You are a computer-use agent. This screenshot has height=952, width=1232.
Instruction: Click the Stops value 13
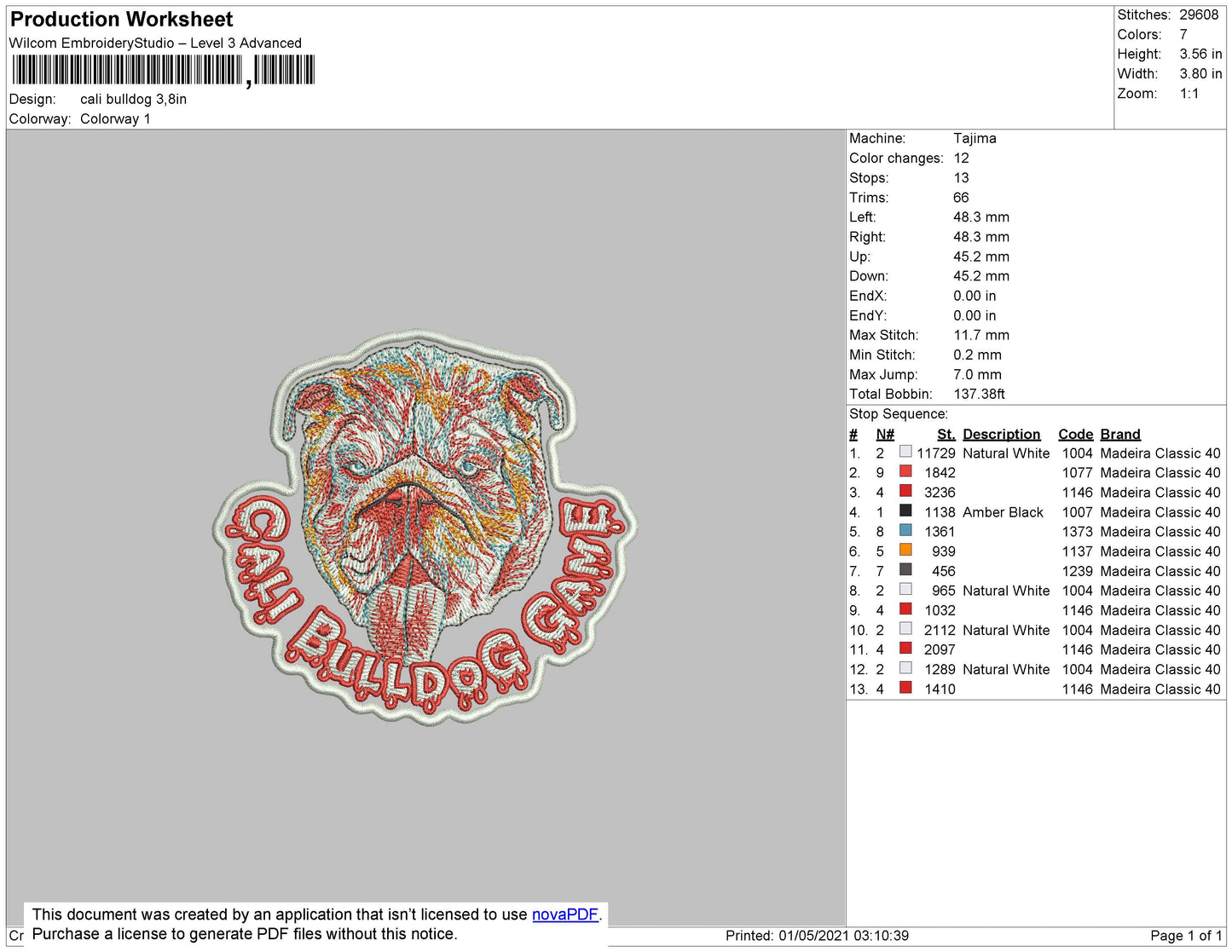click(x=961, y=178)
